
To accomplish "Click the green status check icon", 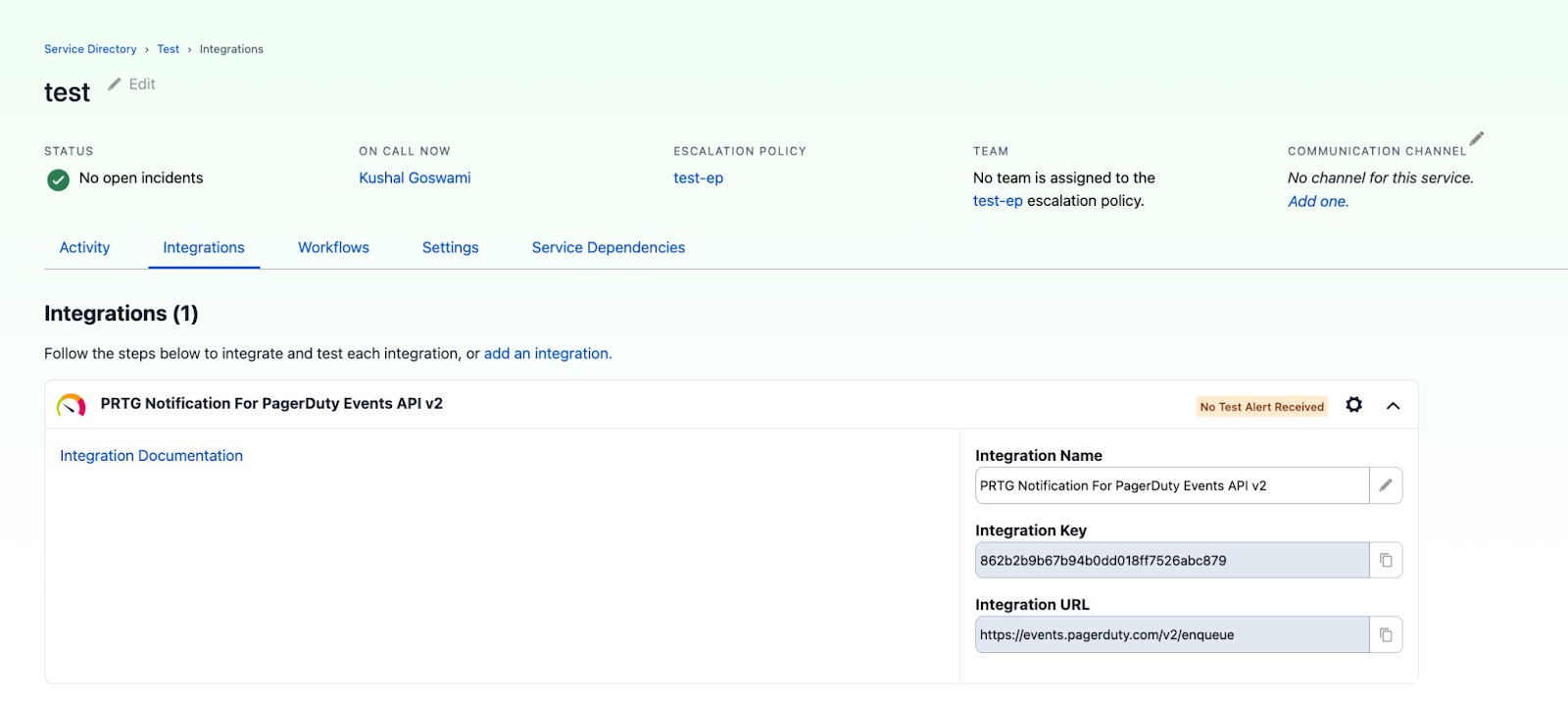I will [59, 179].
